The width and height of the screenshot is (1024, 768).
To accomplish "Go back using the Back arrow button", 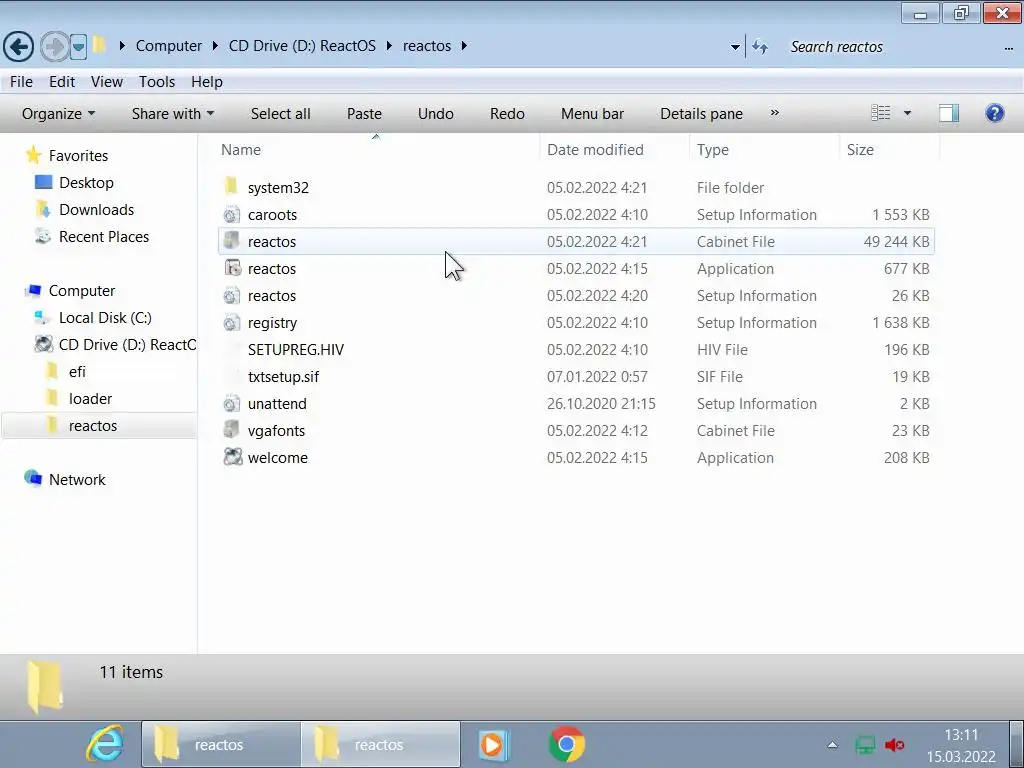I will pyautogui.click(x=18, y=46).
